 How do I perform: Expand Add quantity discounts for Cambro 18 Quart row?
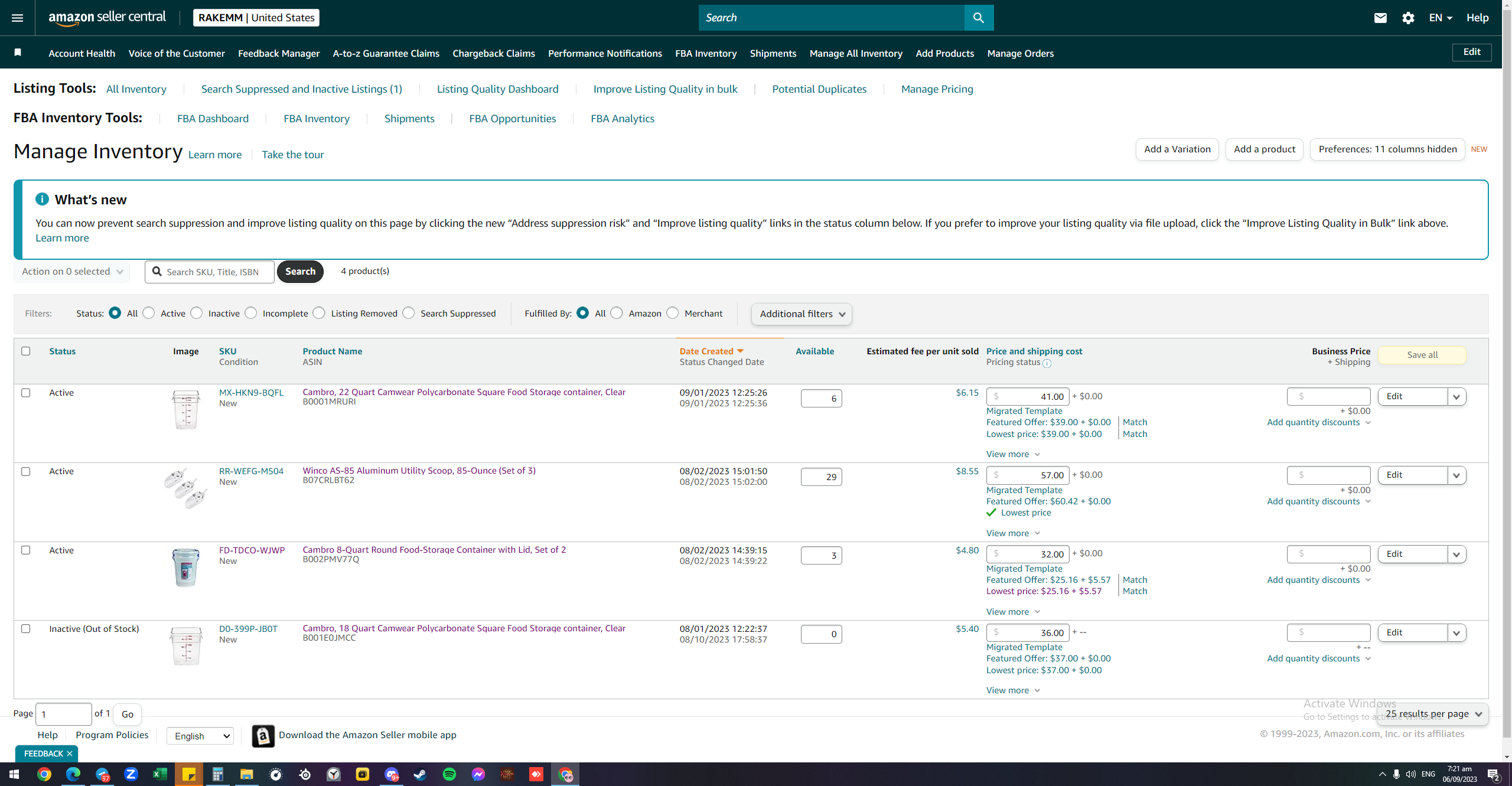point(1319,658)
